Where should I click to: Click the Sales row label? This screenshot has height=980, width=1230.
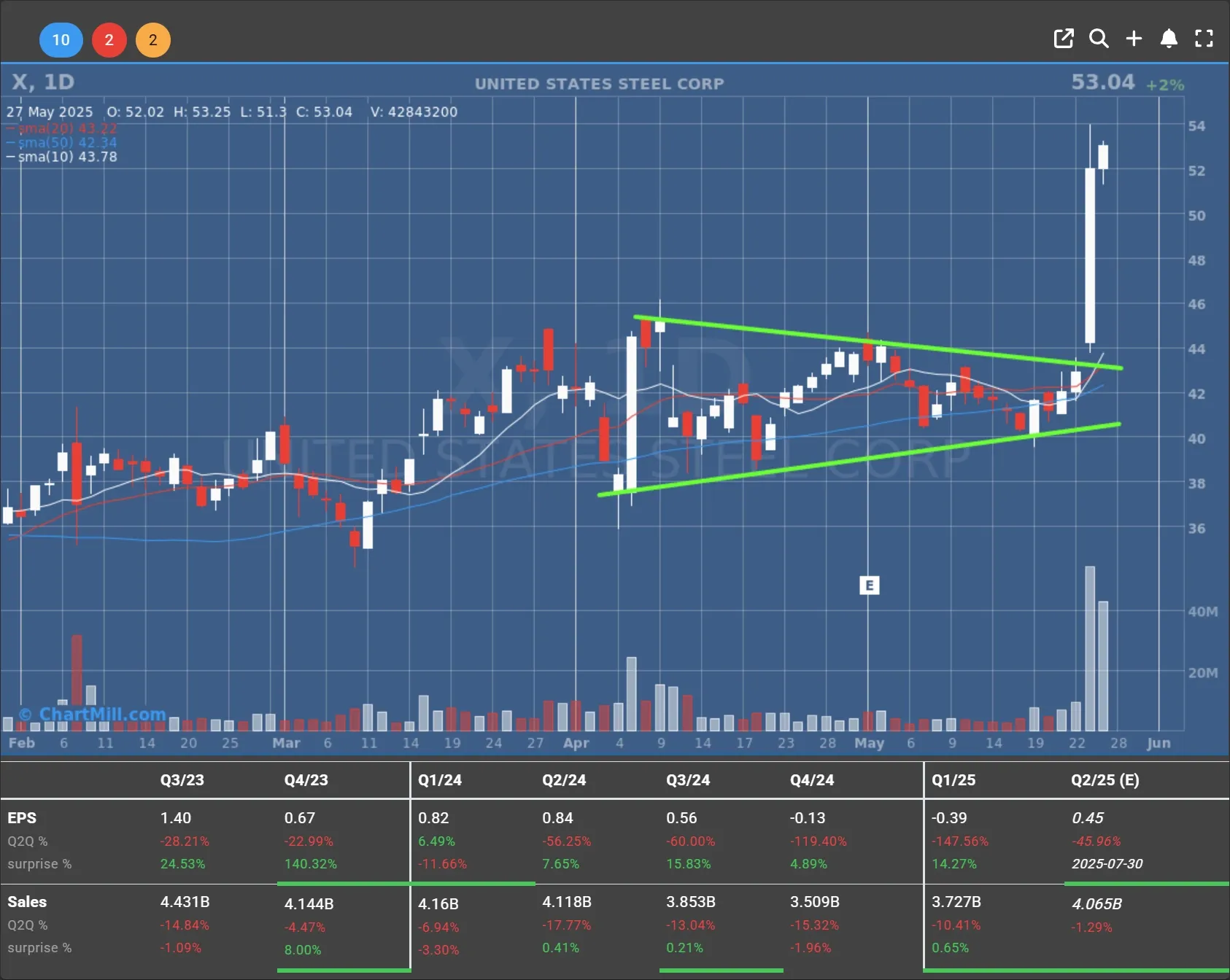coord(27,902)
